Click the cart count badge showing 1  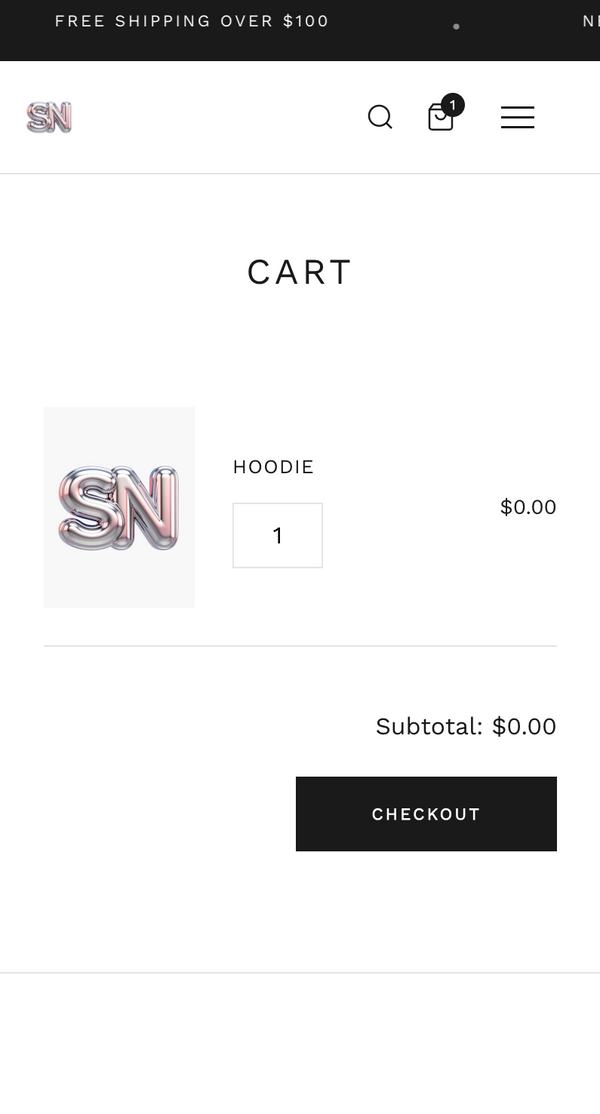pyautogui.click(x=453, y=104)
